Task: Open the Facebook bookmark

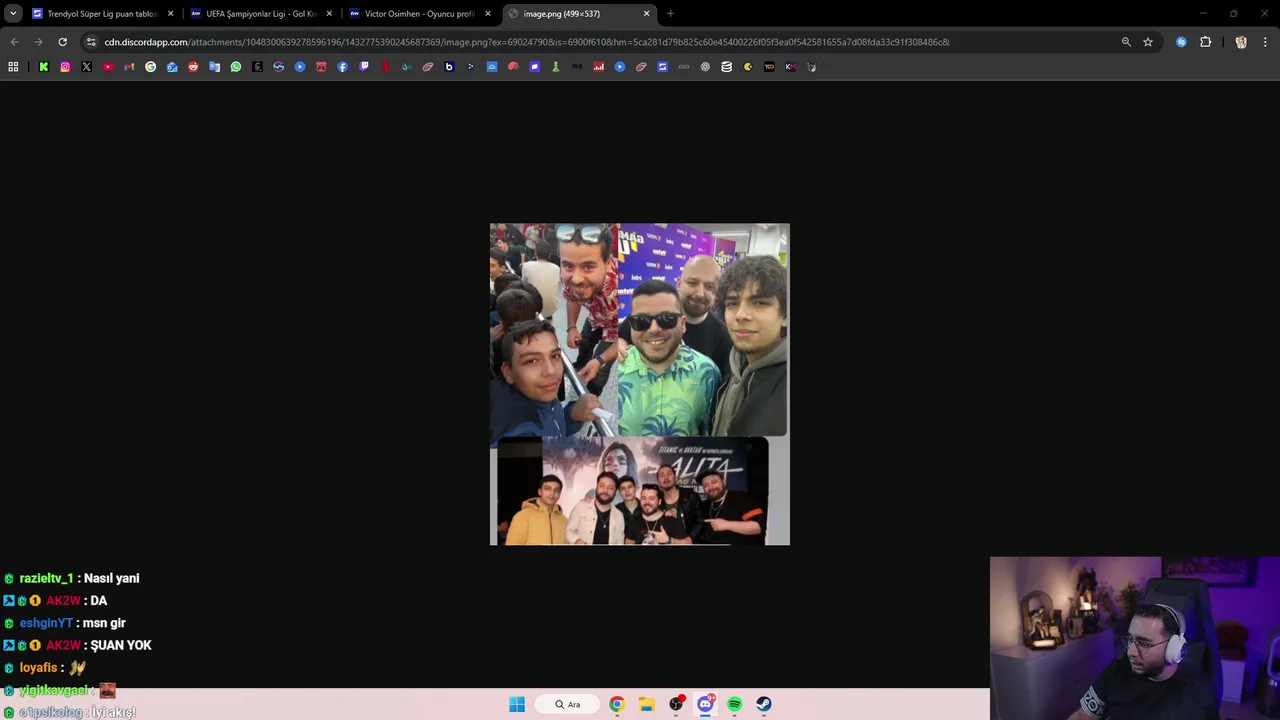Action: (342, 67)
